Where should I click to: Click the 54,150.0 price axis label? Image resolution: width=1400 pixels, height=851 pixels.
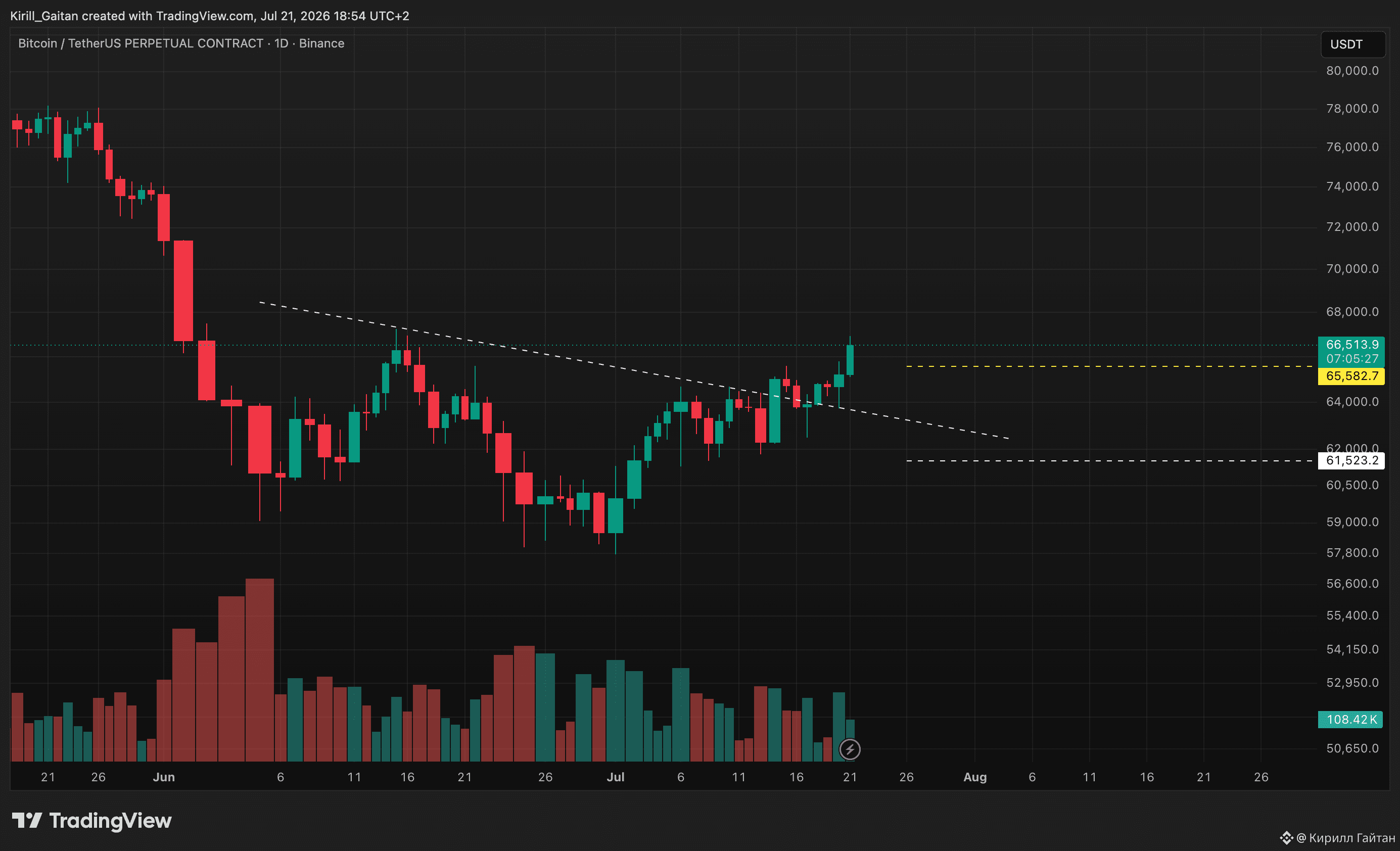tap(1352, 649)
